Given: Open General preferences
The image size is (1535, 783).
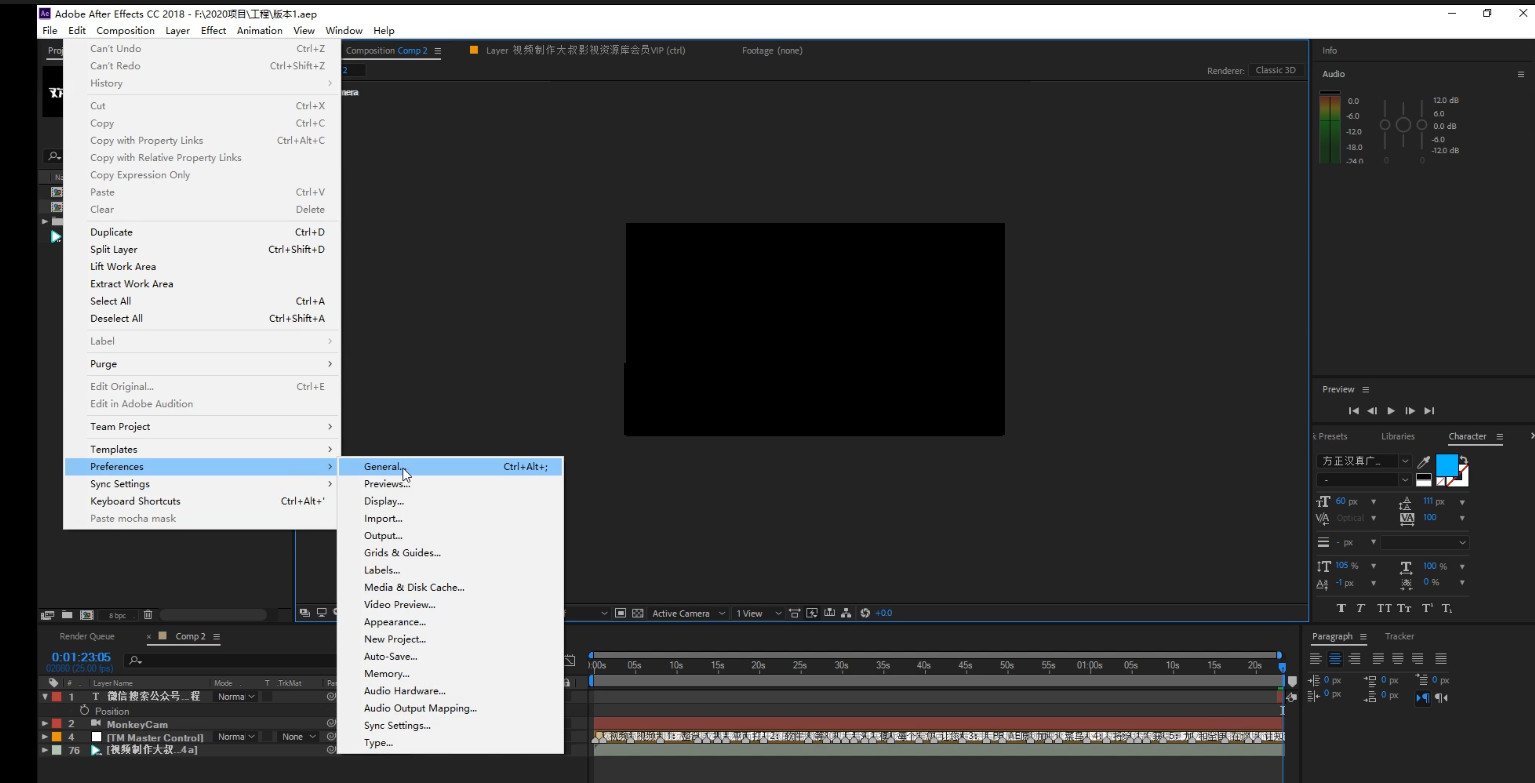Looking at the screenshot, I should pos(450,467).
